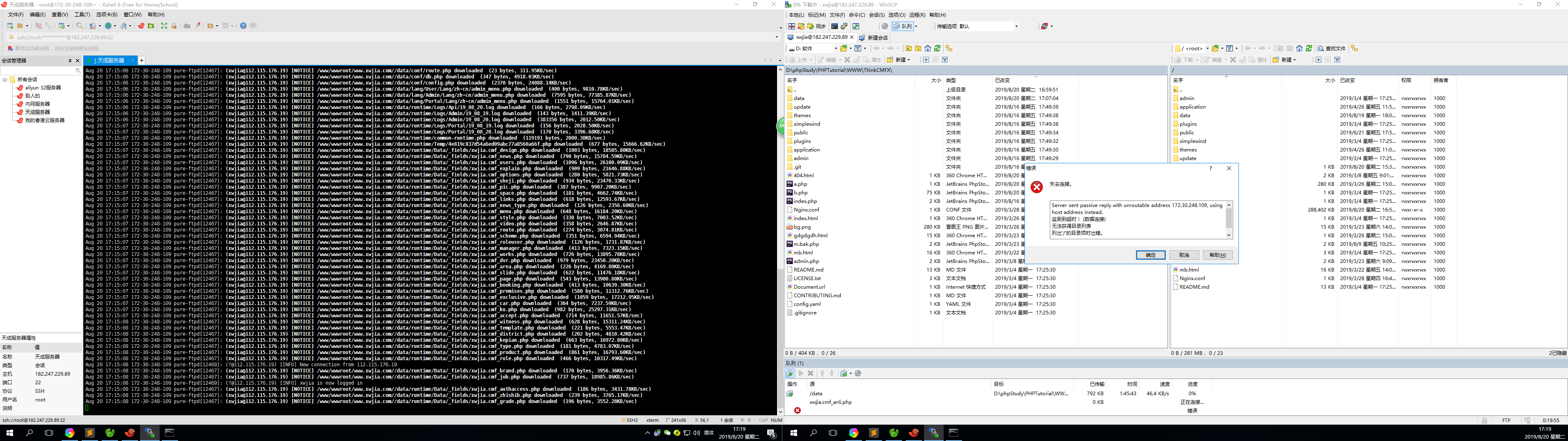Click 查找文件 find files in remote panel
Viewport: 1568px width, 441px height.
1332,48
